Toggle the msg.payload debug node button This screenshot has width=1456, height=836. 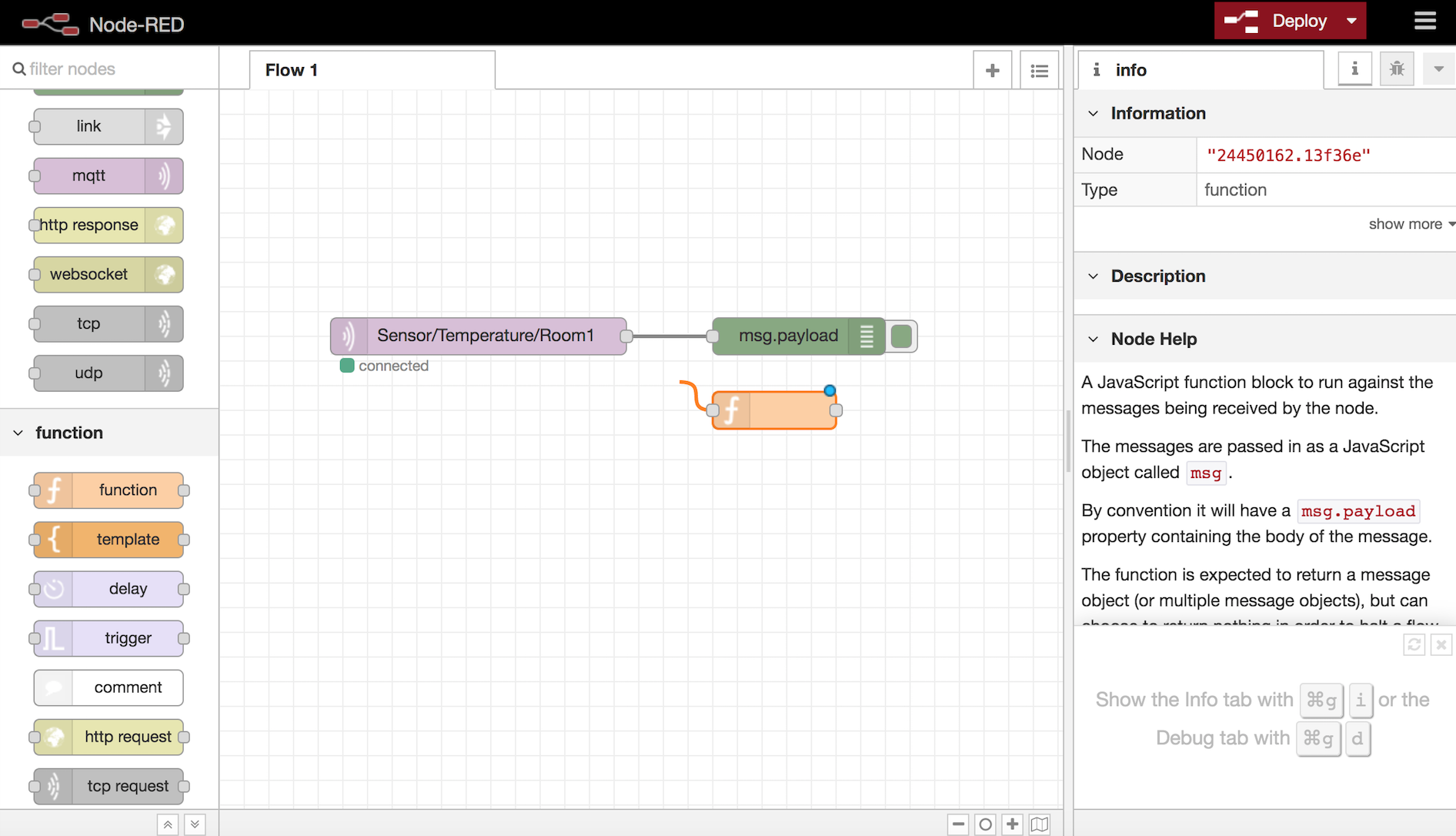[x=901, y=336]
